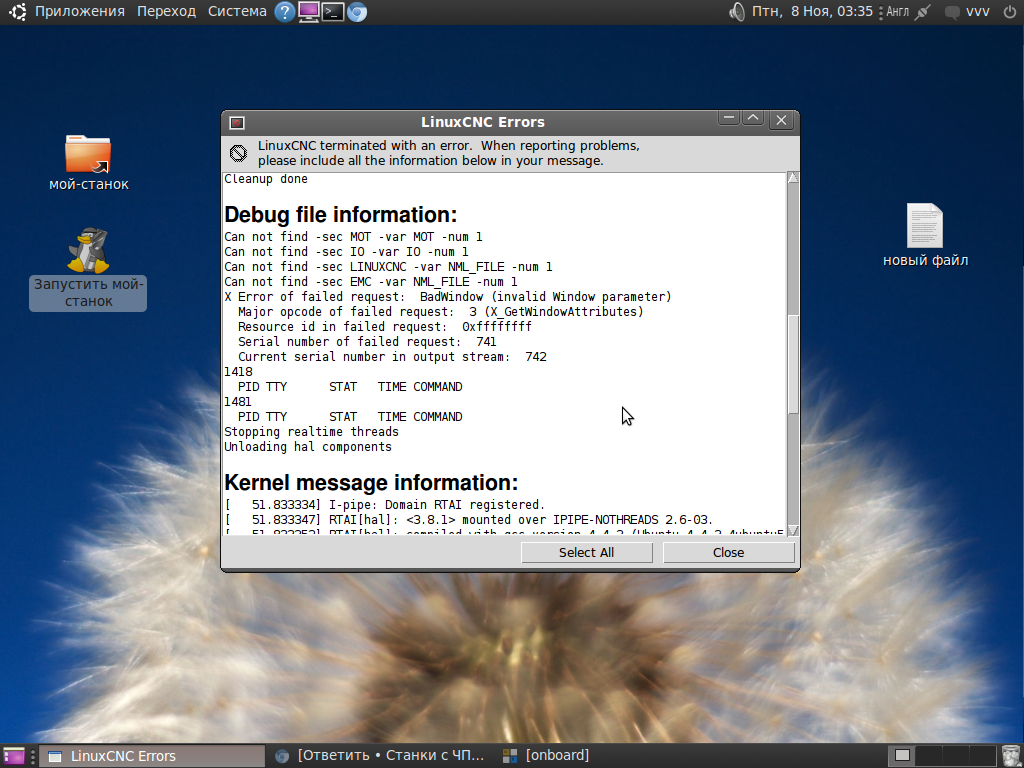
Task: Open the trash icon in bottom panel
Action: click(x=1010, y=756)
